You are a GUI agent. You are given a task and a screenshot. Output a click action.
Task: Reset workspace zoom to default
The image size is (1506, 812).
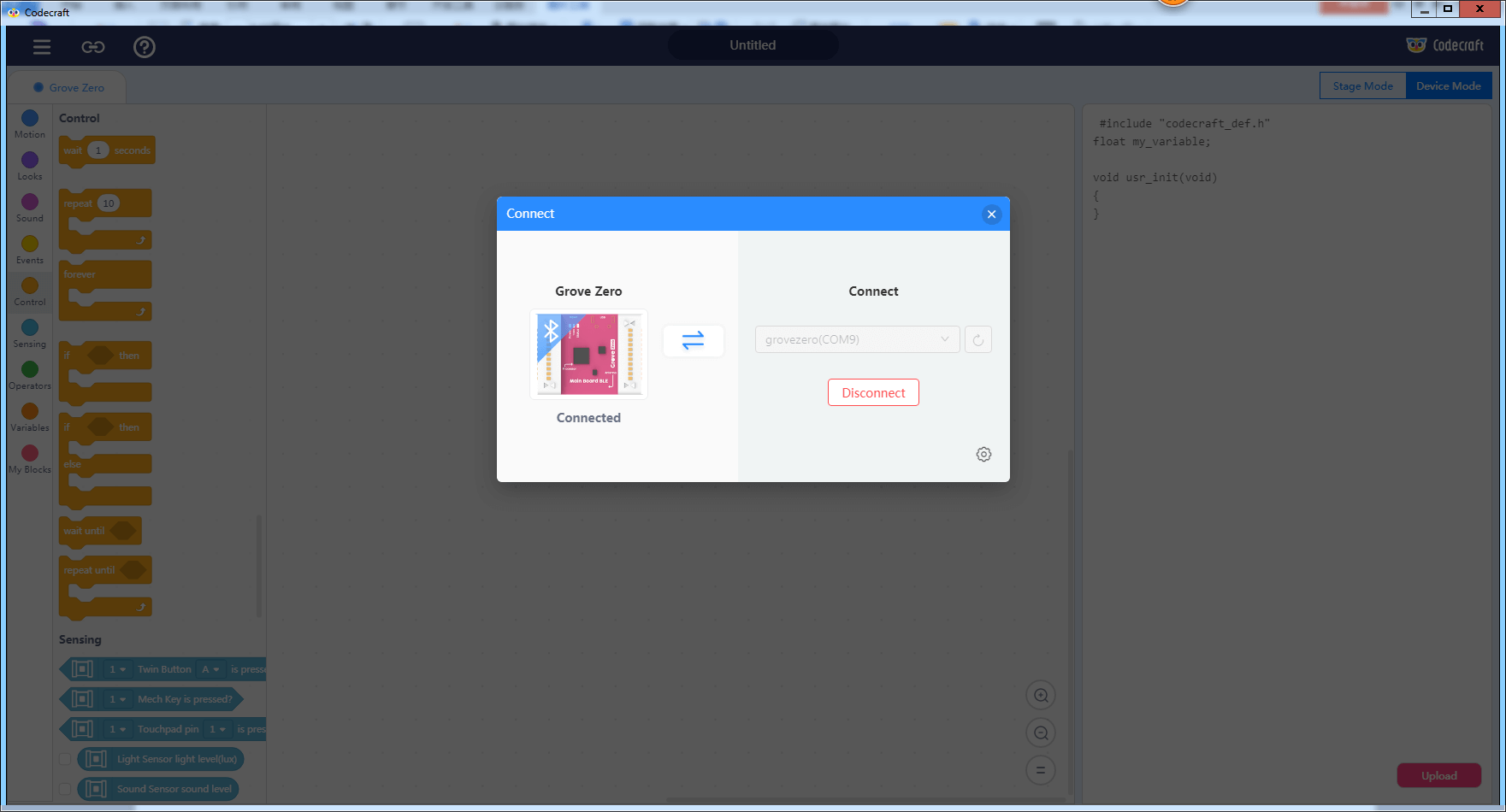1041,770
